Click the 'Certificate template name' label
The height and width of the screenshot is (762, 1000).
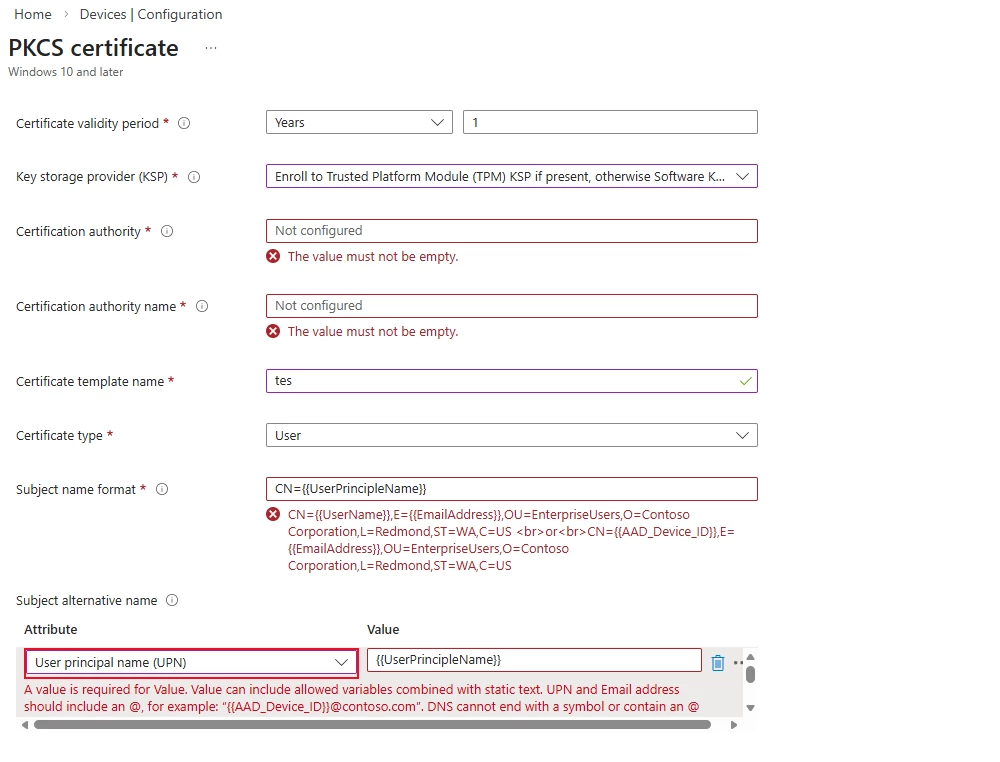click(90, 381)
